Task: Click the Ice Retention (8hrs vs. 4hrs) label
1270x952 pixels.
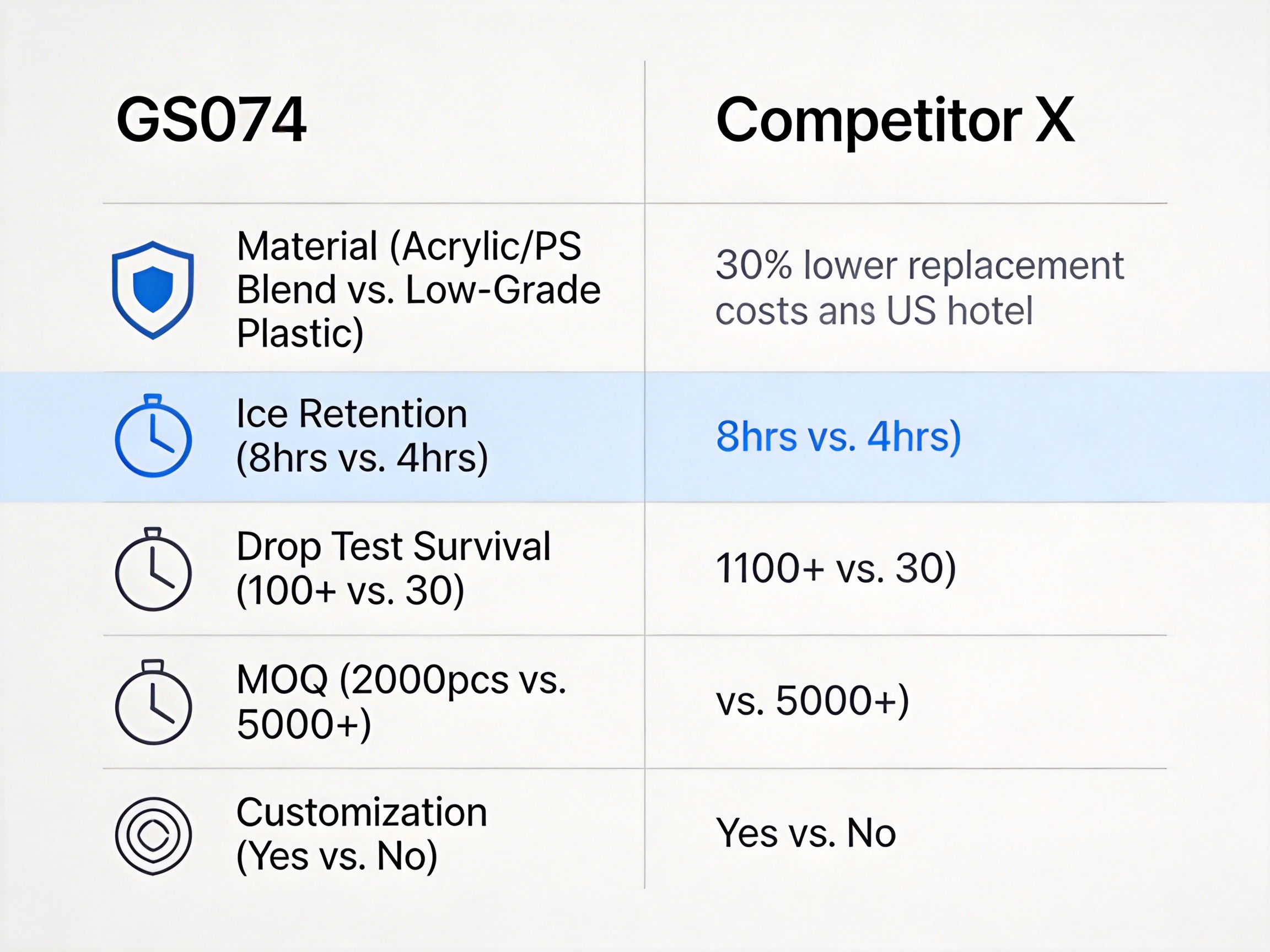Action: click(x=362, y=436)
